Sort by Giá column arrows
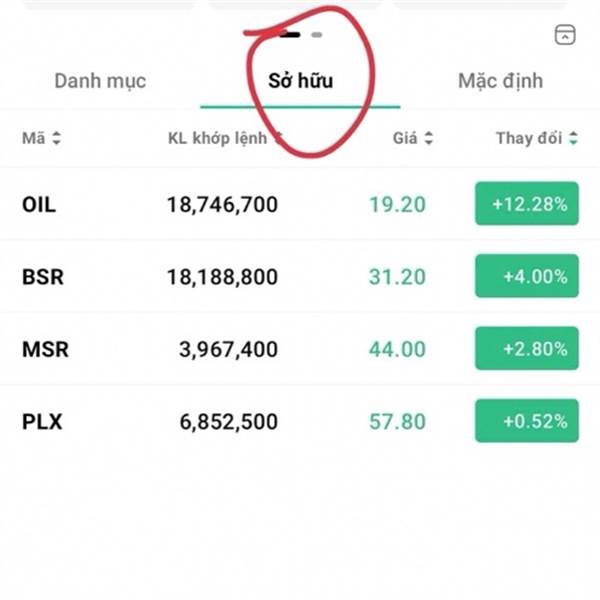 pos(429,139)
